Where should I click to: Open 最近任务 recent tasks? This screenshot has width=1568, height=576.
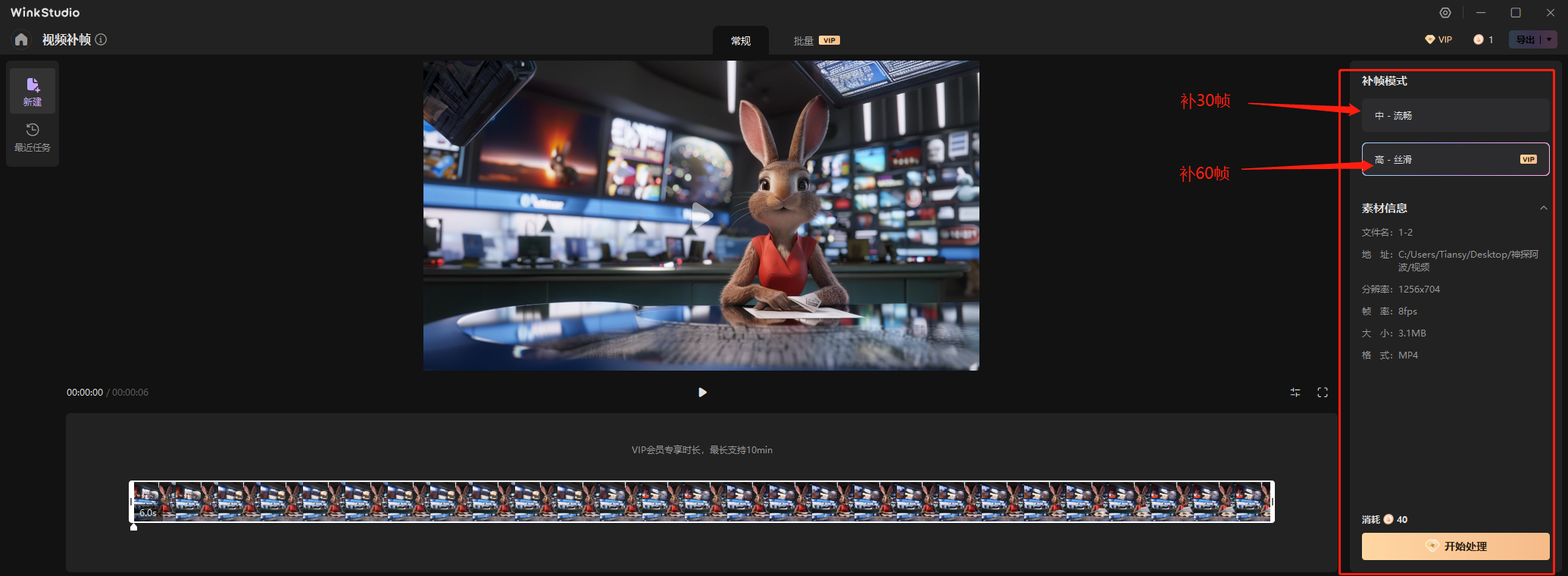click(x=33, y=137)
